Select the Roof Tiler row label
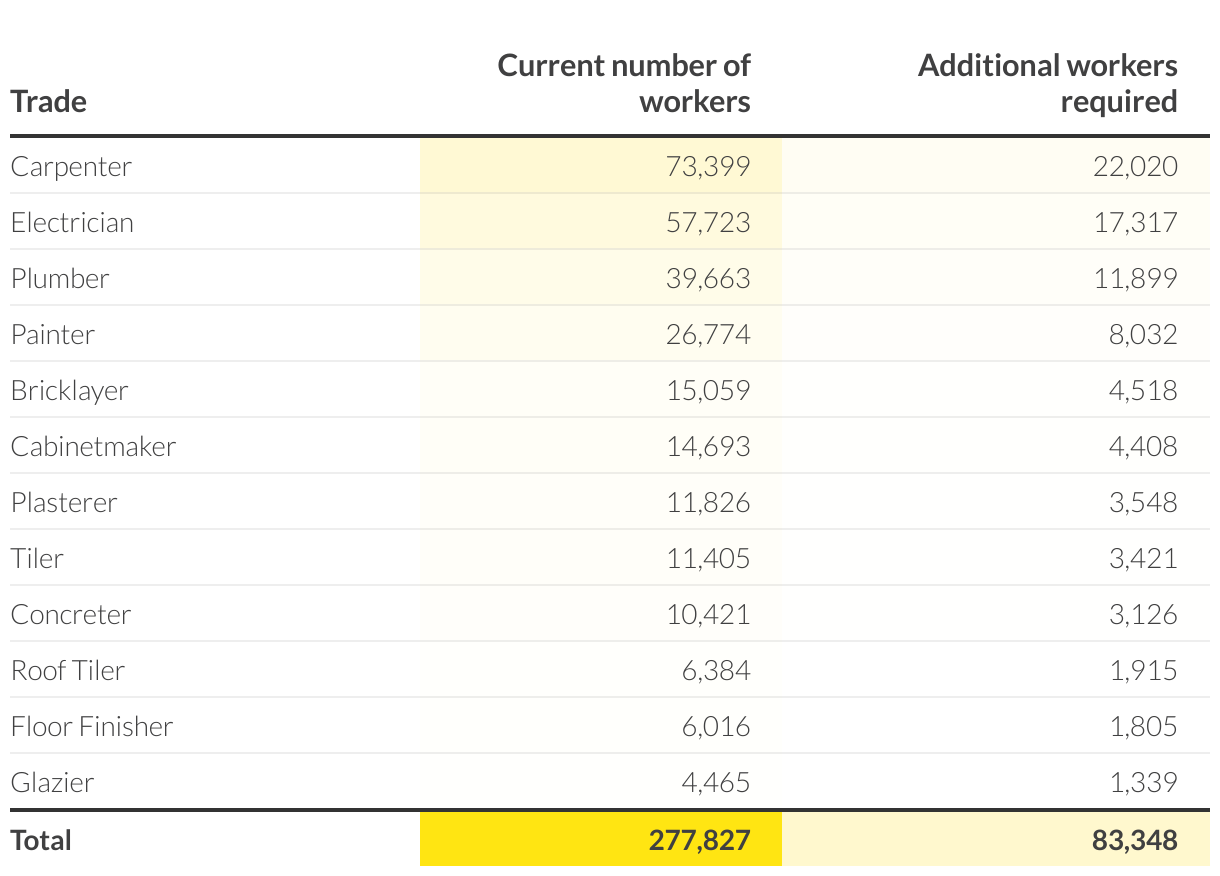 point(68,671)
